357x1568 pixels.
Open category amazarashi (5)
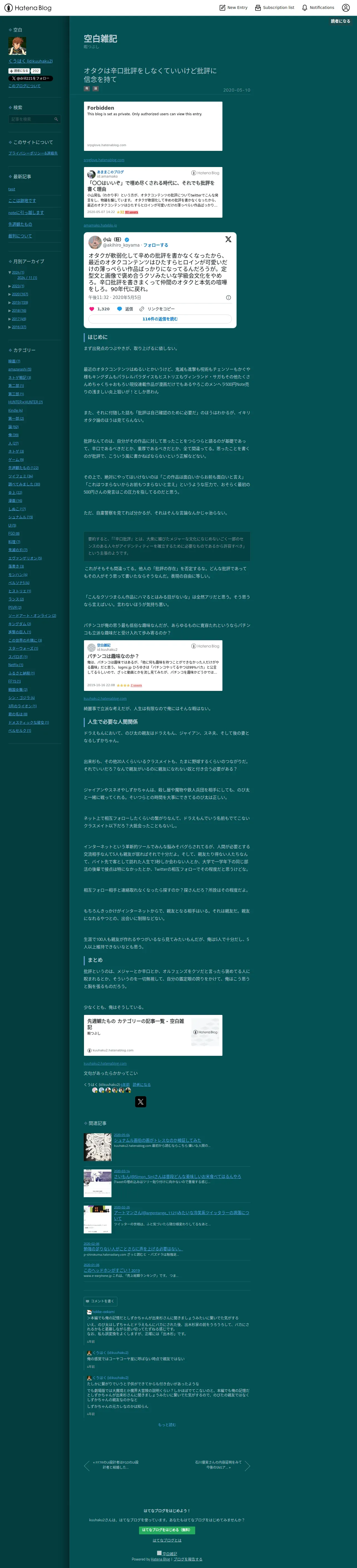[19, 369]
